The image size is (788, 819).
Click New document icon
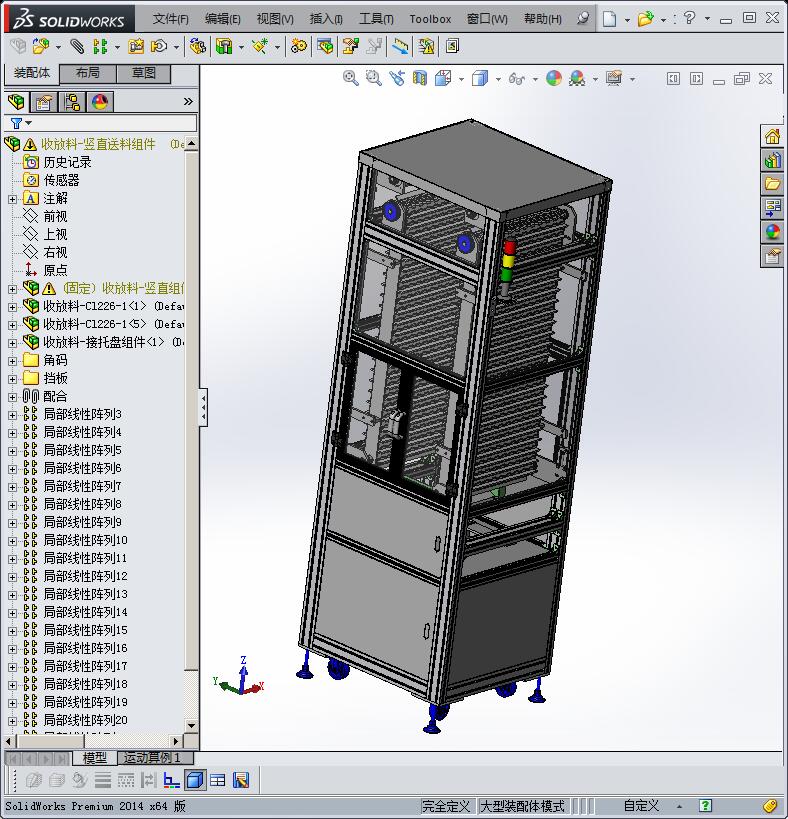(609, 19)
